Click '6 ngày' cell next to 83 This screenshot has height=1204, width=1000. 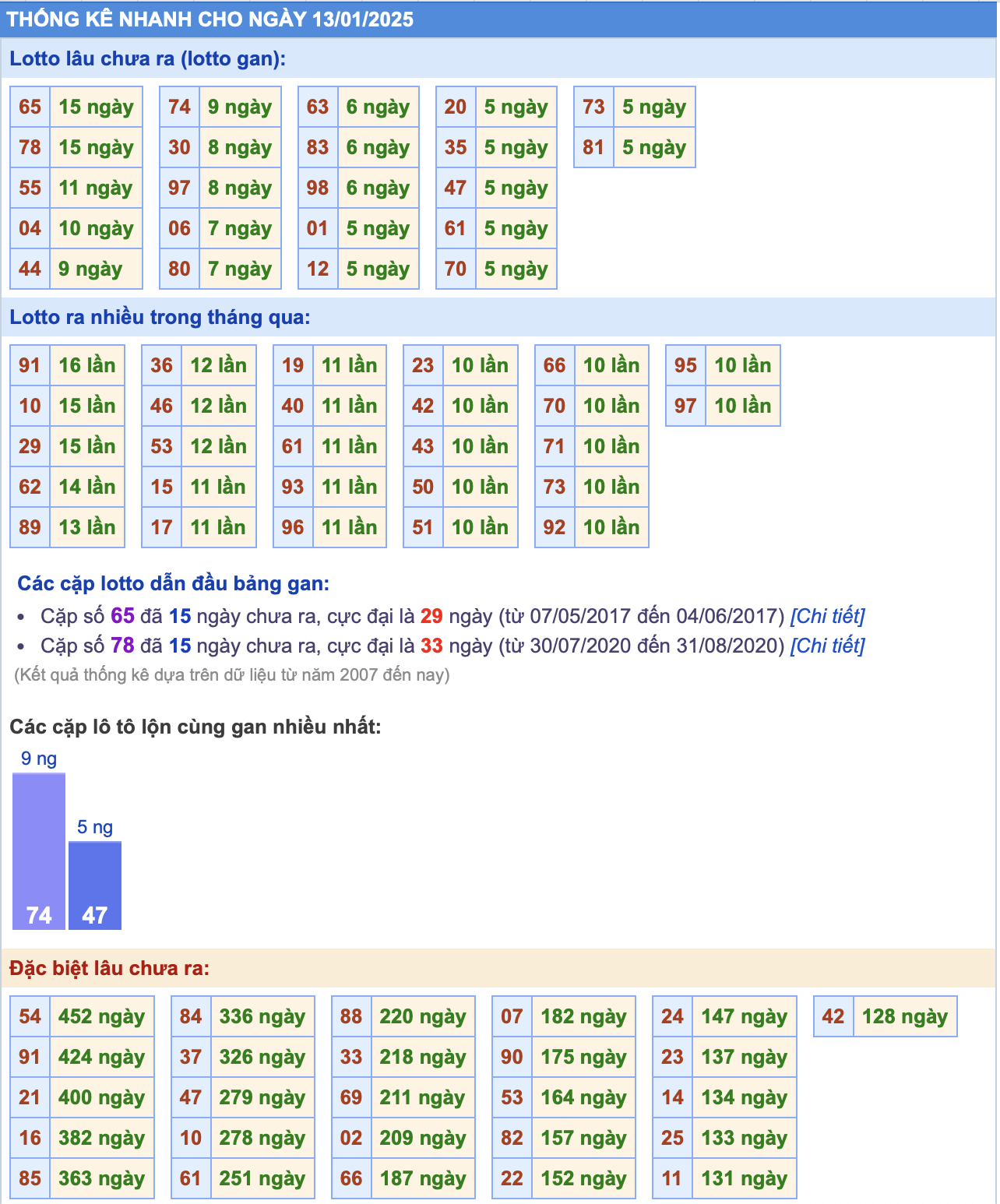click(379, 147)
